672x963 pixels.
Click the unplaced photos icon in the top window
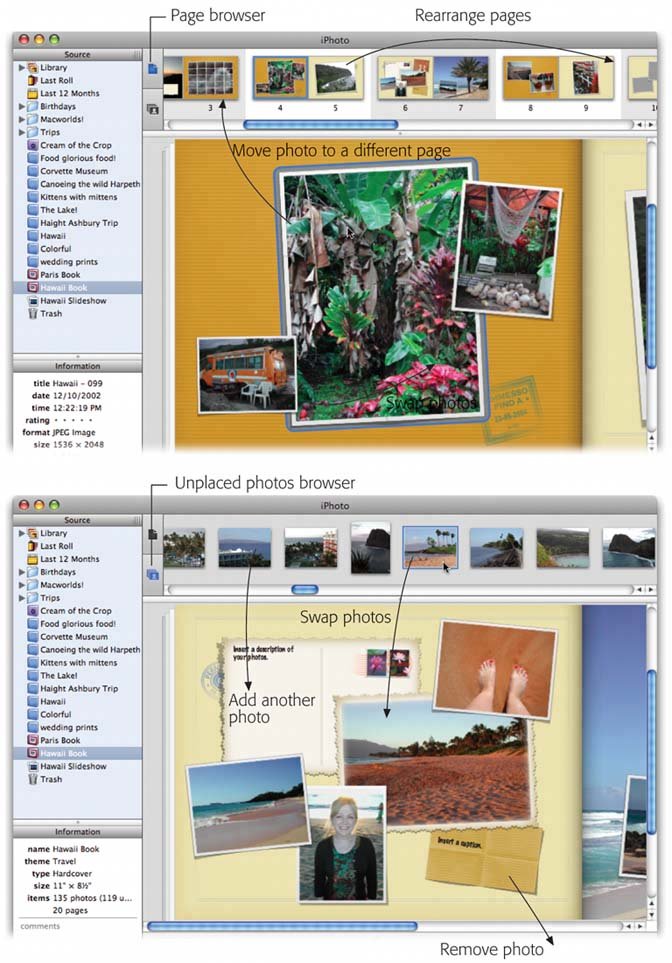(x=153, y=109)
